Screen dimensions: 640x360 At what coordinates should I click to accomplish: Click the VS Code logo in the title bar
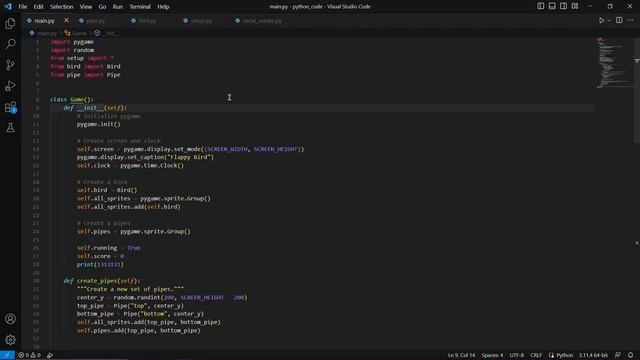click(8, 7)
